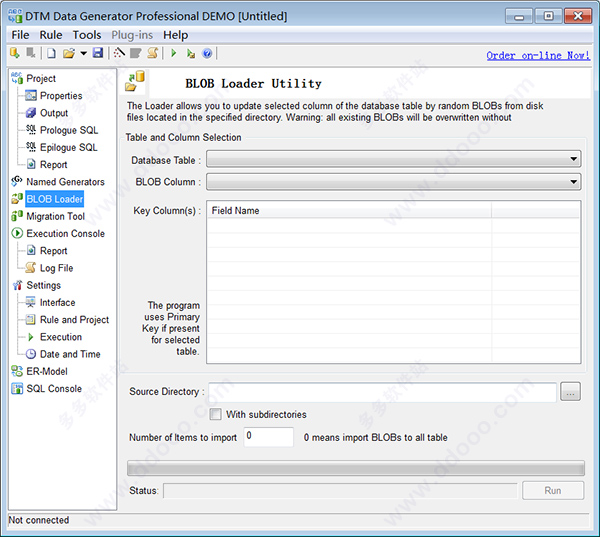The image size is (600, 537).
Task: Open help via blue question mark icon
Action: coord(207,53)
